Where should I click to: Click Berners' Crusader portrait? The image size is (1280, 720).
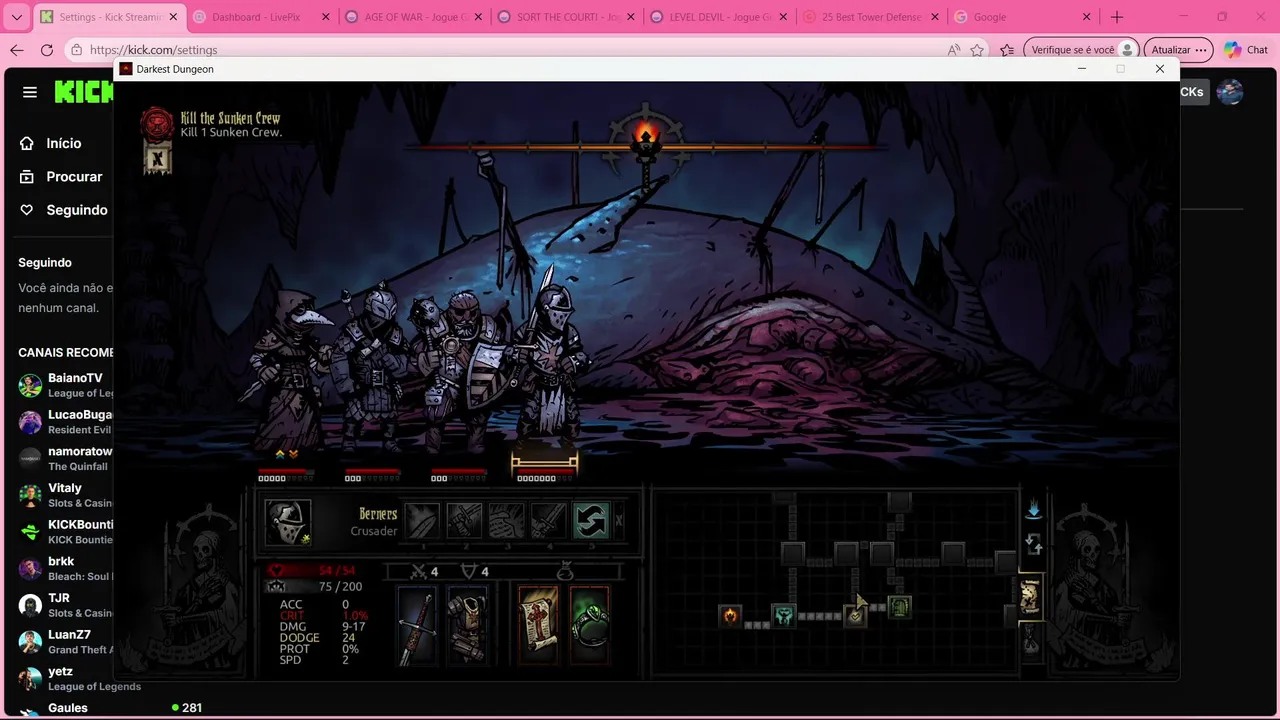287,522
